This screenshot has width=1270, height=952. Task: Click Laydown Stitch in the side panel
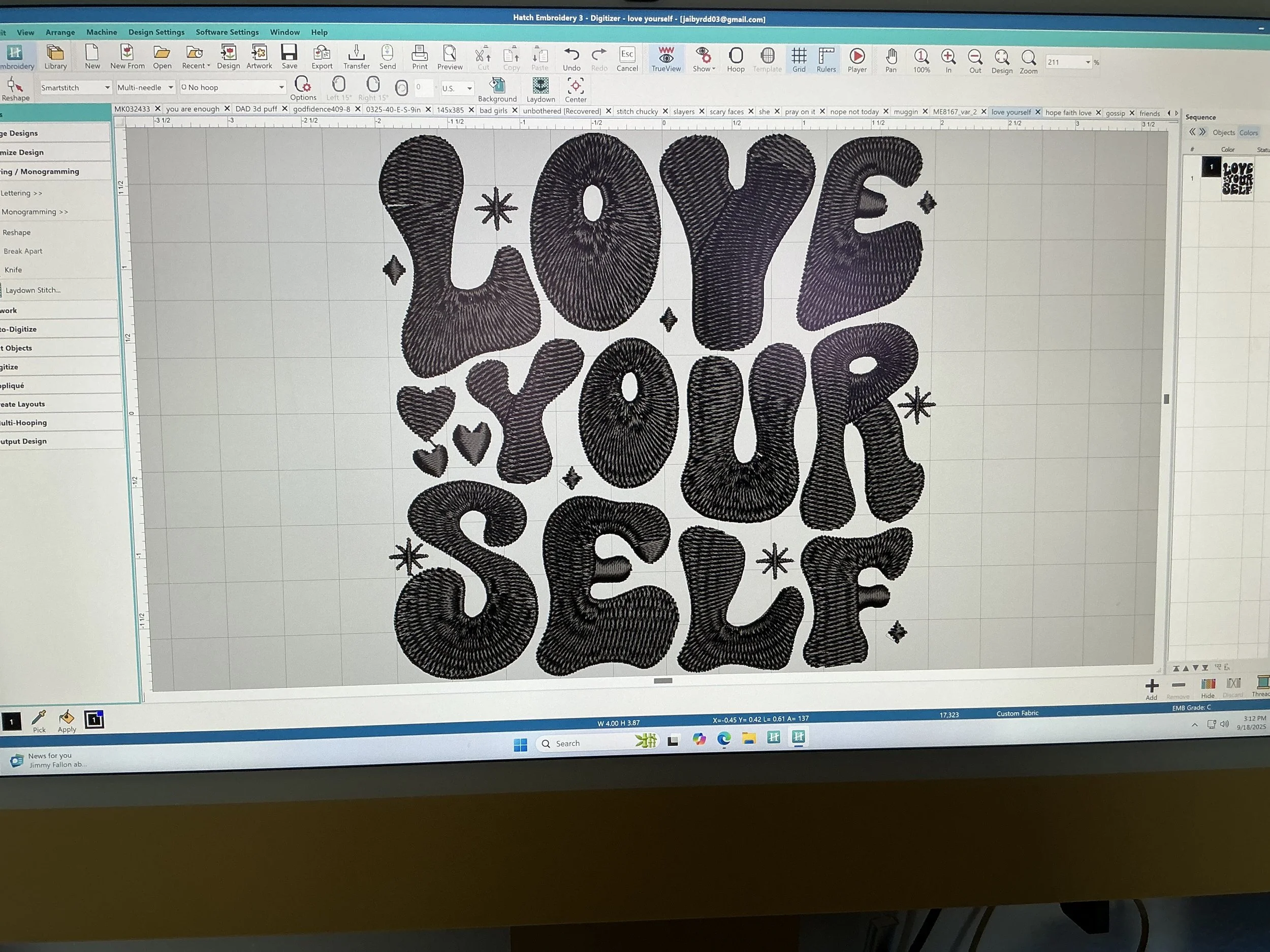(x=33, y=290)
